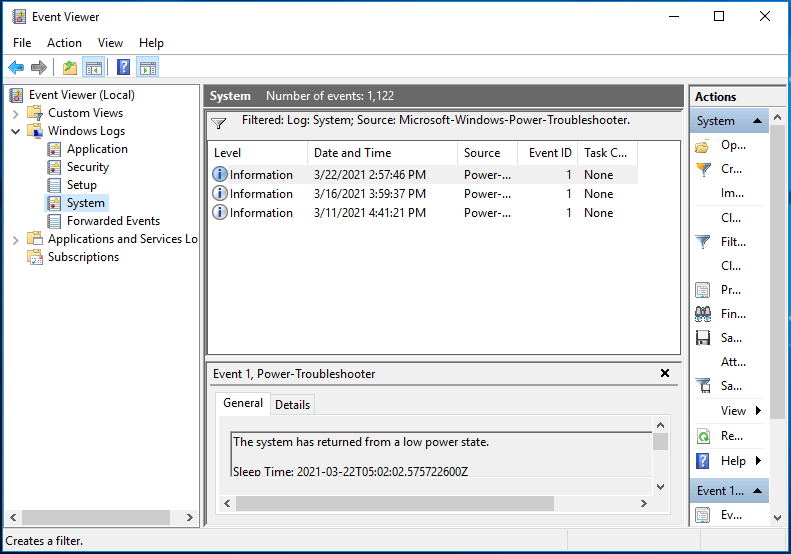Open the Action menu
791x554 pixels.
[64, 43]
